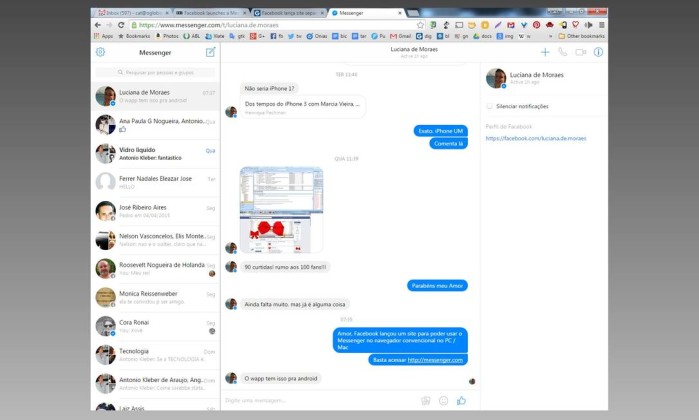Switch to the Inbox (597) tab
Viewport: 699px width, 420px height.
click(132, 13)
